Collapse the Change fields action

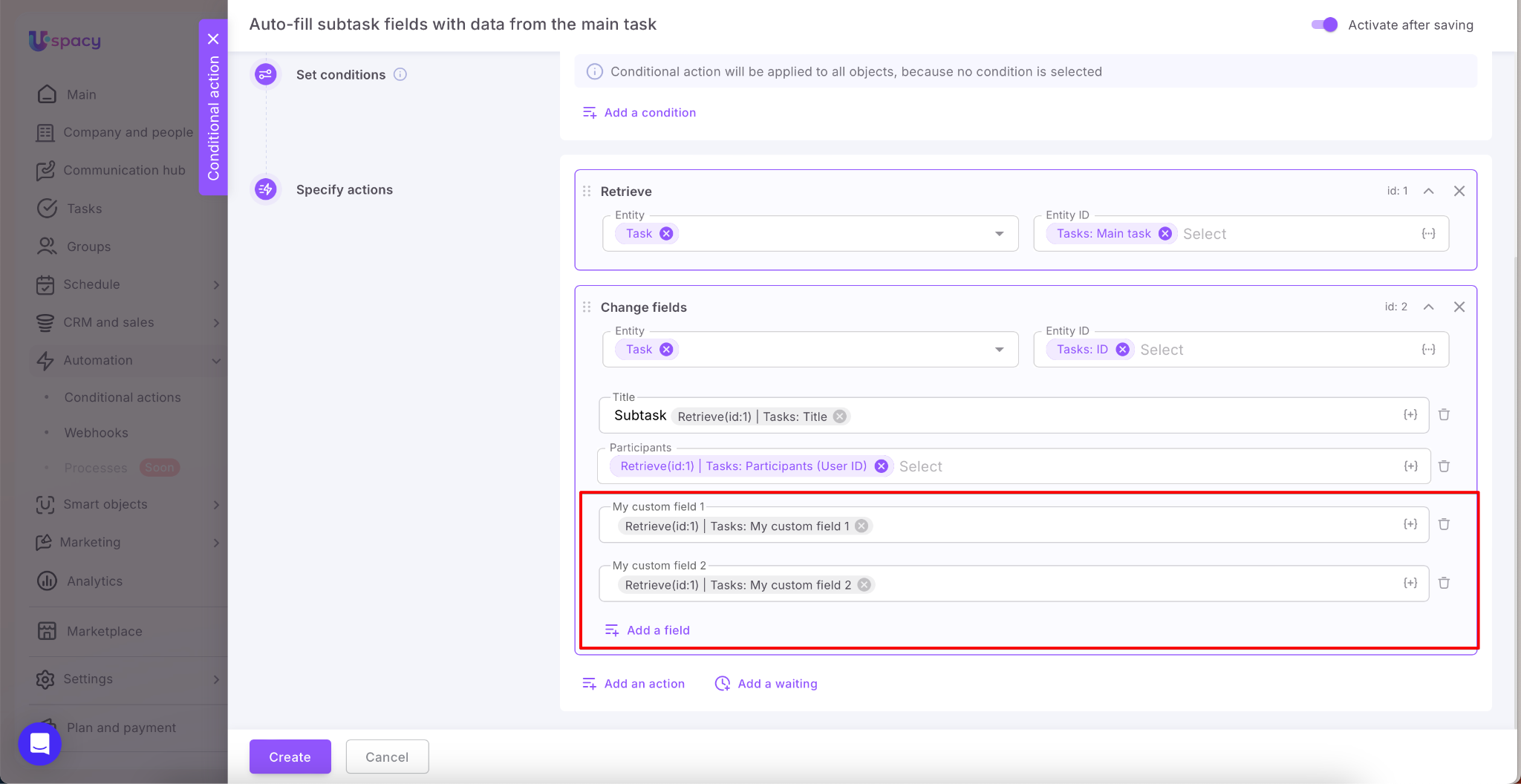[x=1428, y=307]
